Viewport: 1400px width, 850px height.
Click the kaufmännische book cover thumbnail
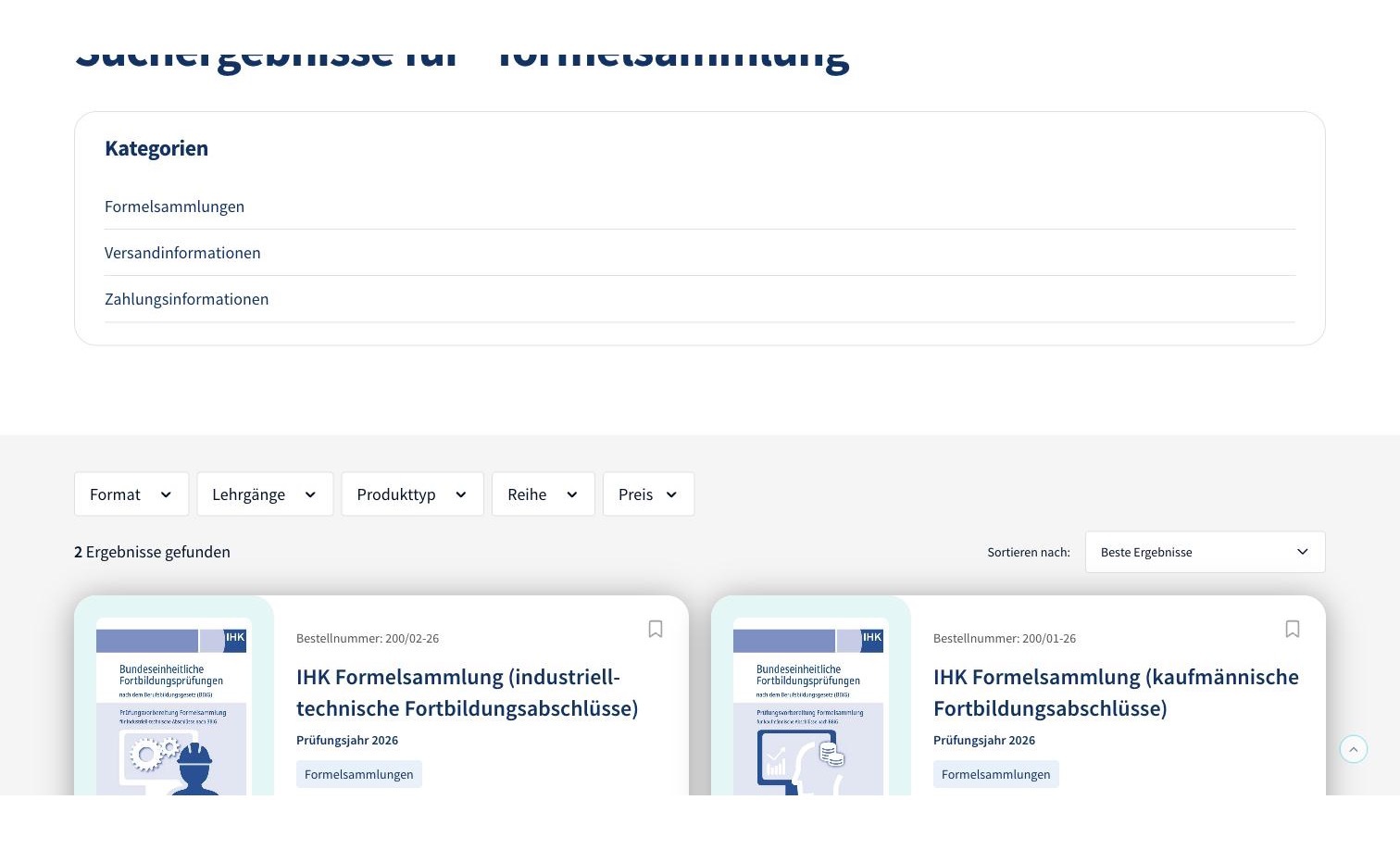point(810,706)
